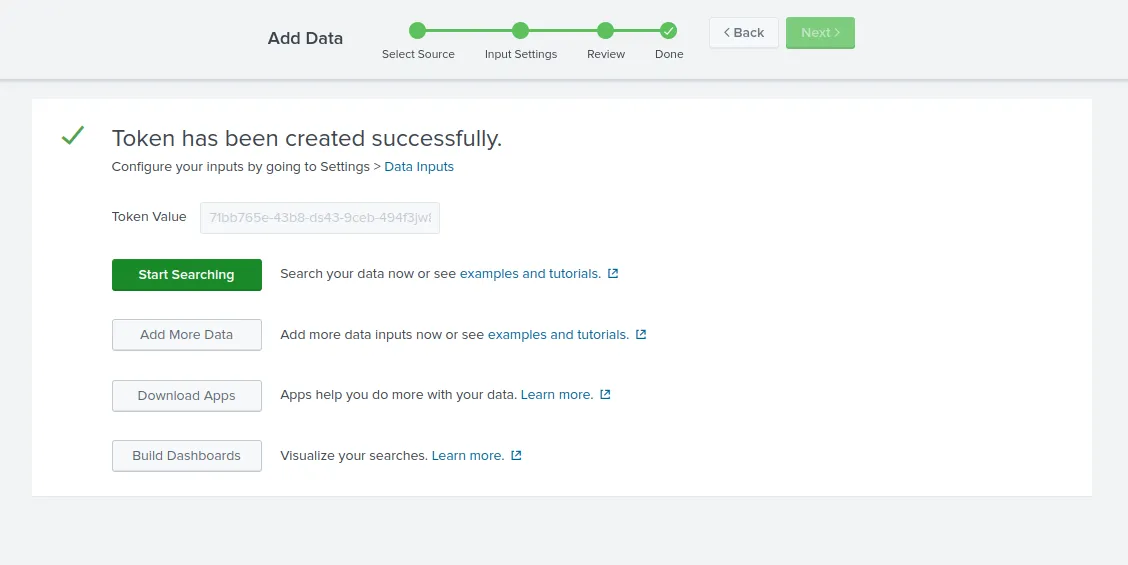Click the Next button
This screenshot has height=565, width=1128.
pos(820,33)
